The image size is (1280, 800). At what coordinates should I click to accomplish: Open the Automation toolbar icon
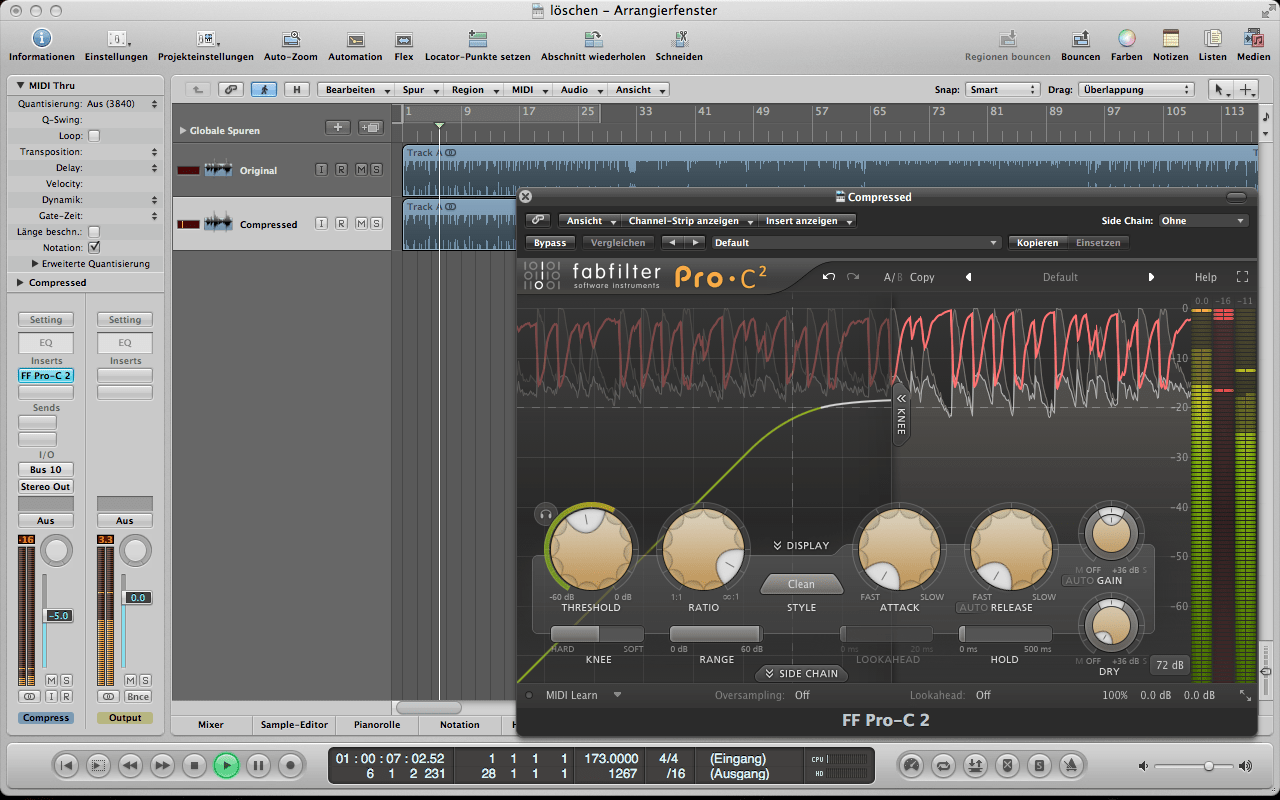(x=355, y=39)
